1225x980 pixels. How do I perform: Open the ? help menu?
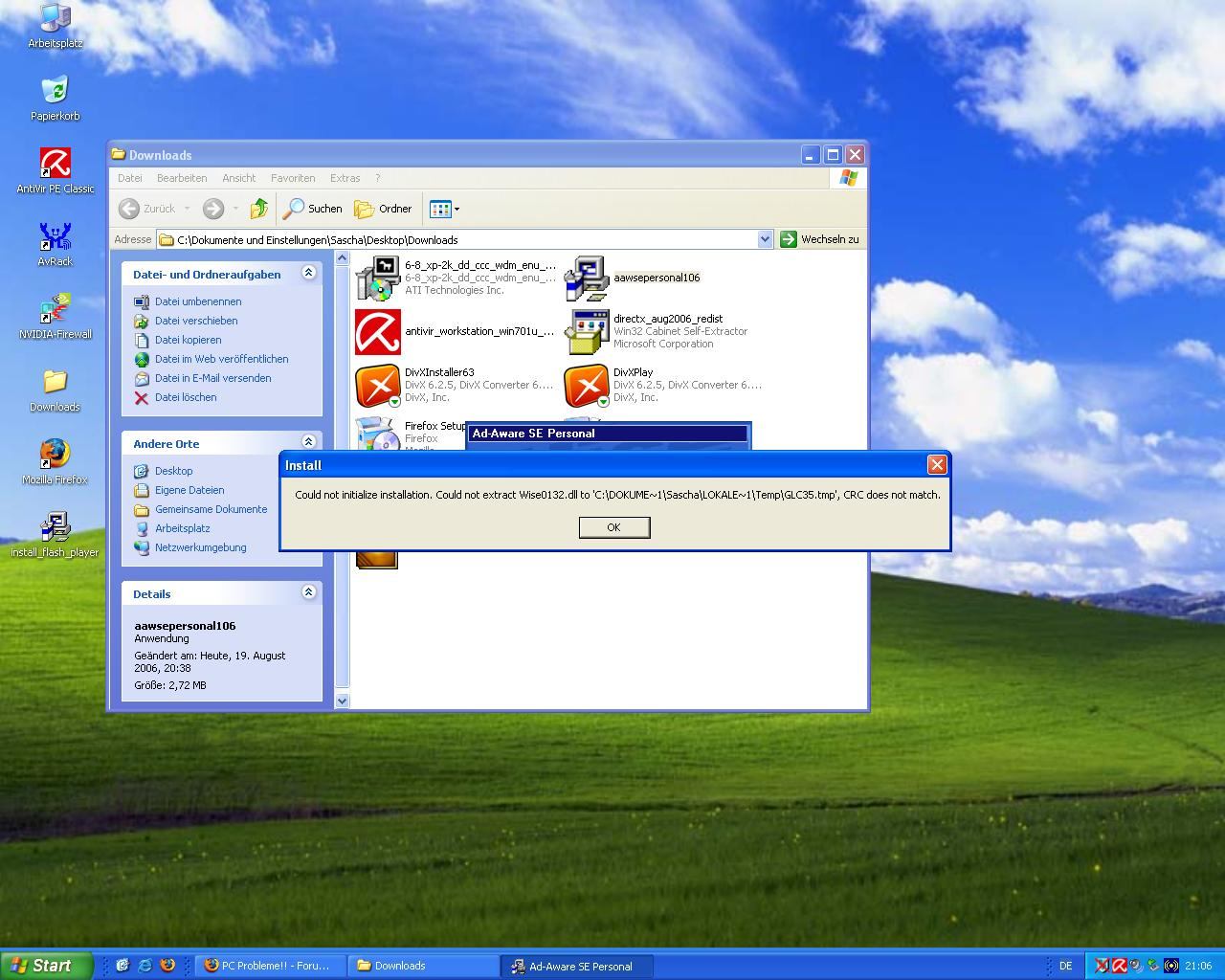point(378,178)
